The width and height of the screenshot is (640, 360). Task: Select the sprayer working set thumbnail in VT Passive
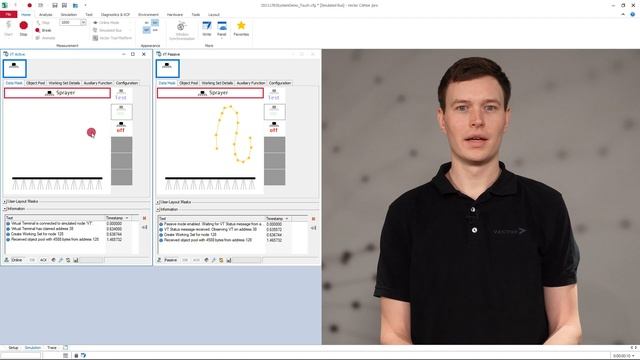point(167,68)
